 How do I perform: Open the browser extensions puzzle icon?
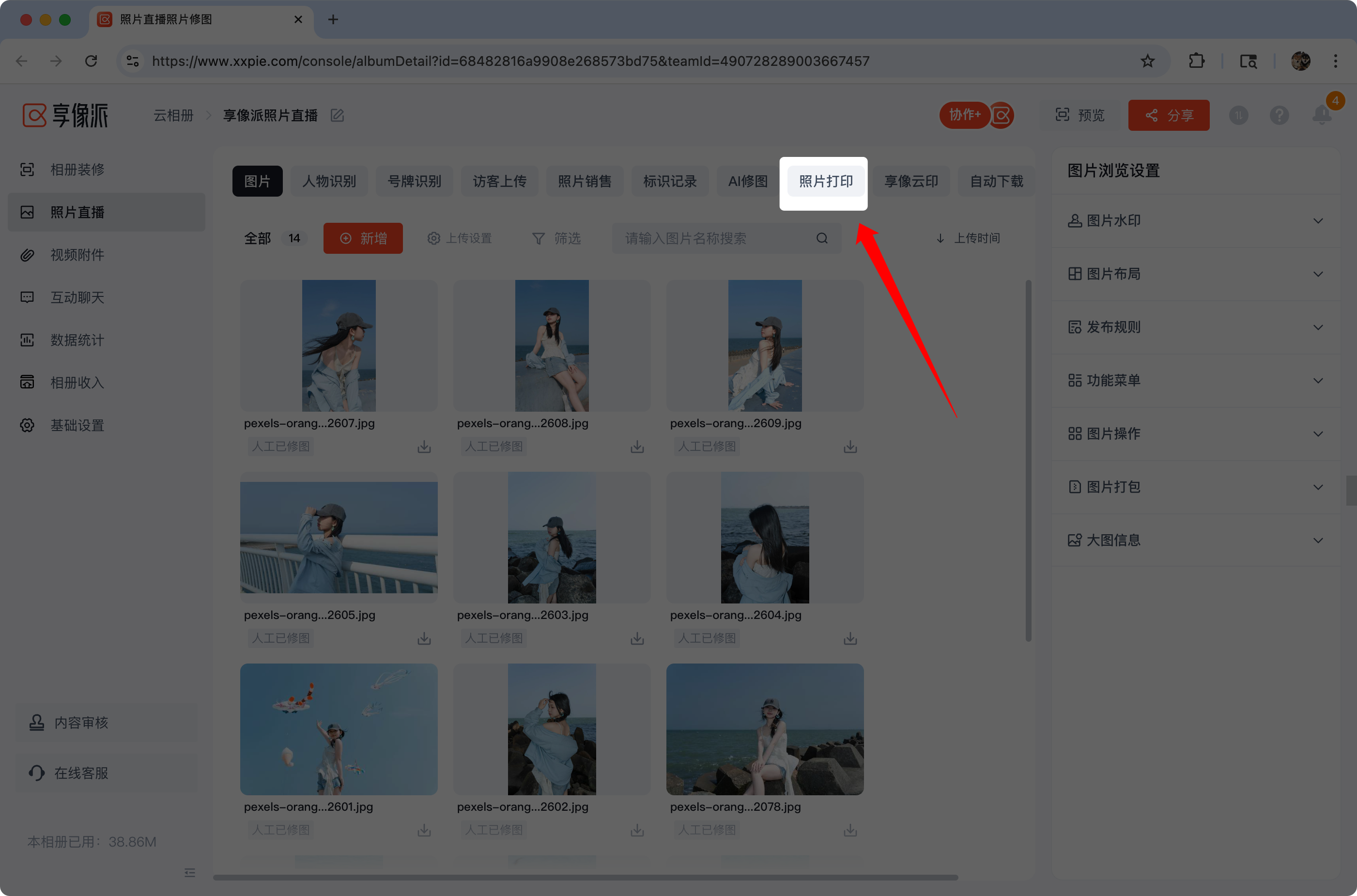tap(1196, 61)
